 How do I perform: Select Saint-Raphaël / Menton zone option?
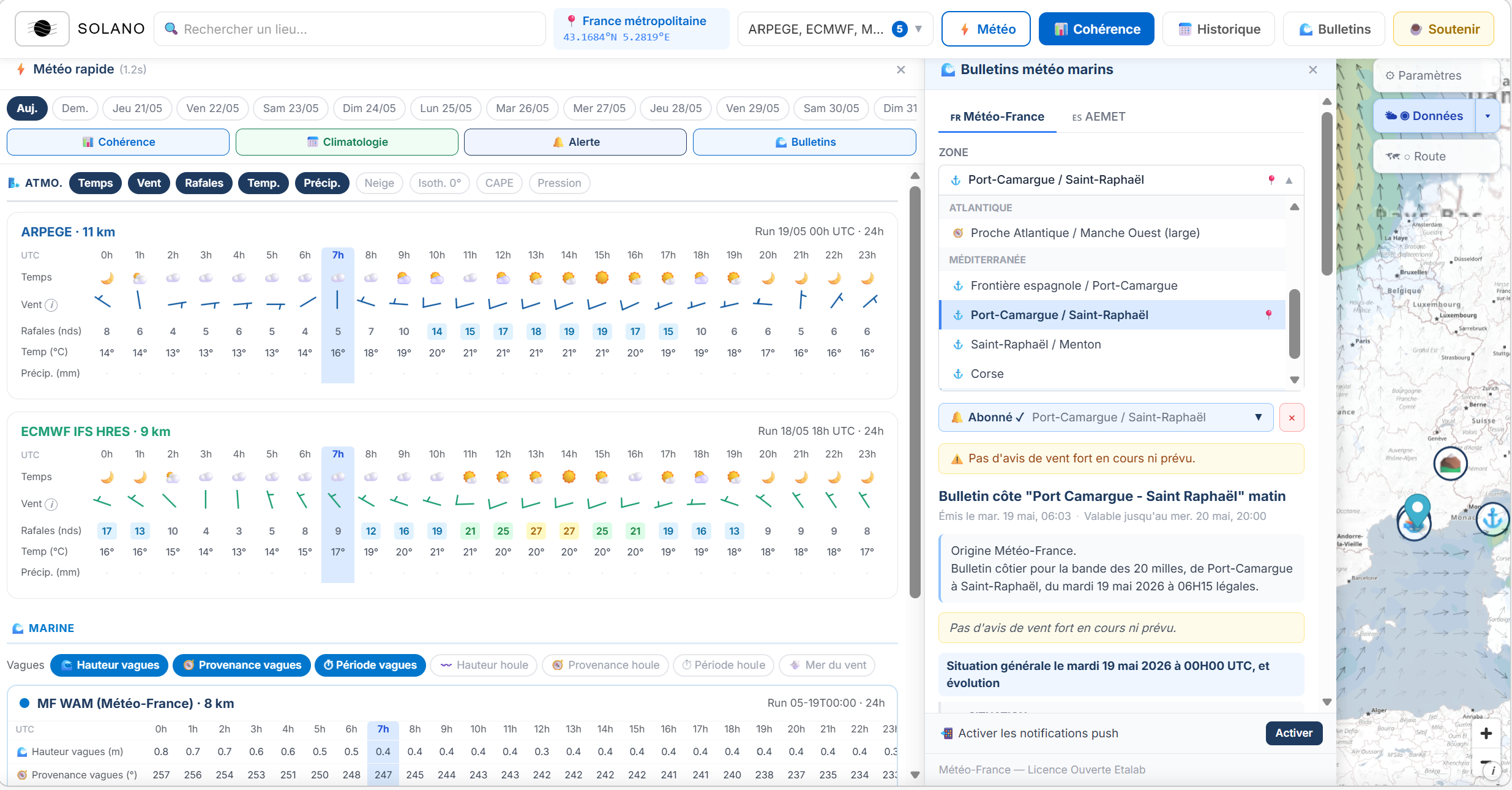pyautogui.click(x=1113, y=345)
